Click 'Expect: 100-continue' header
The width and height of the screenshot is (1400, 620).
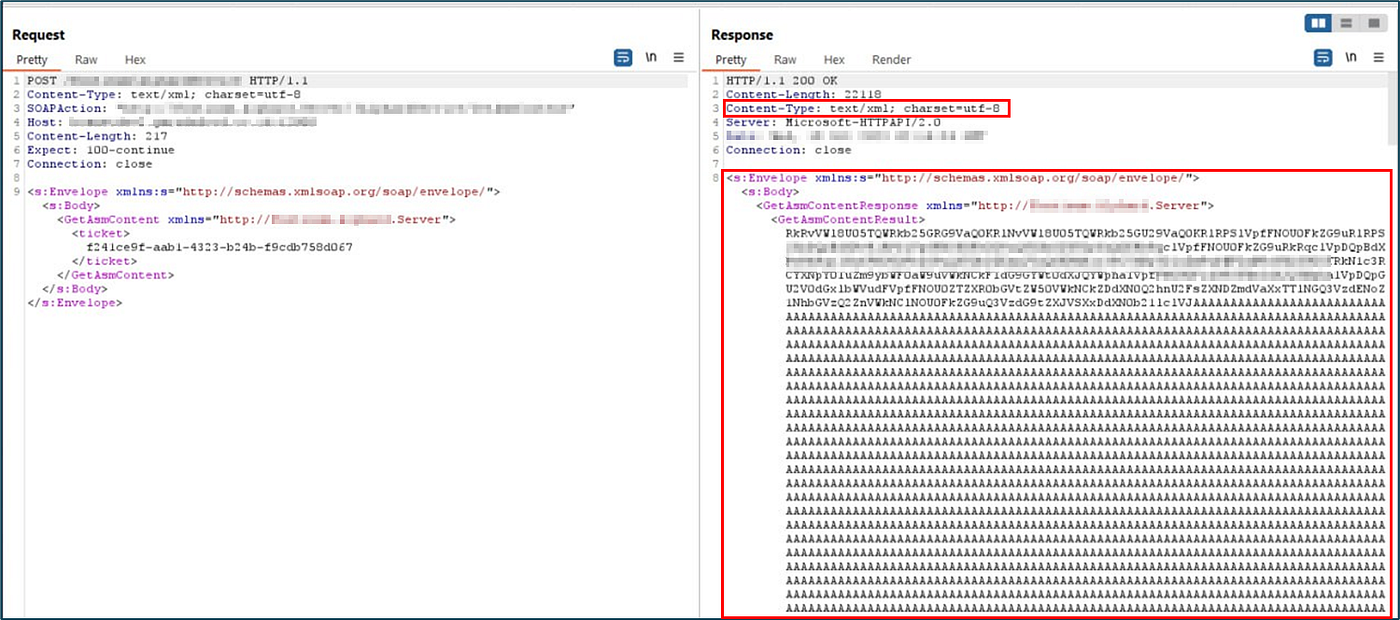click(x=101, y=150)
